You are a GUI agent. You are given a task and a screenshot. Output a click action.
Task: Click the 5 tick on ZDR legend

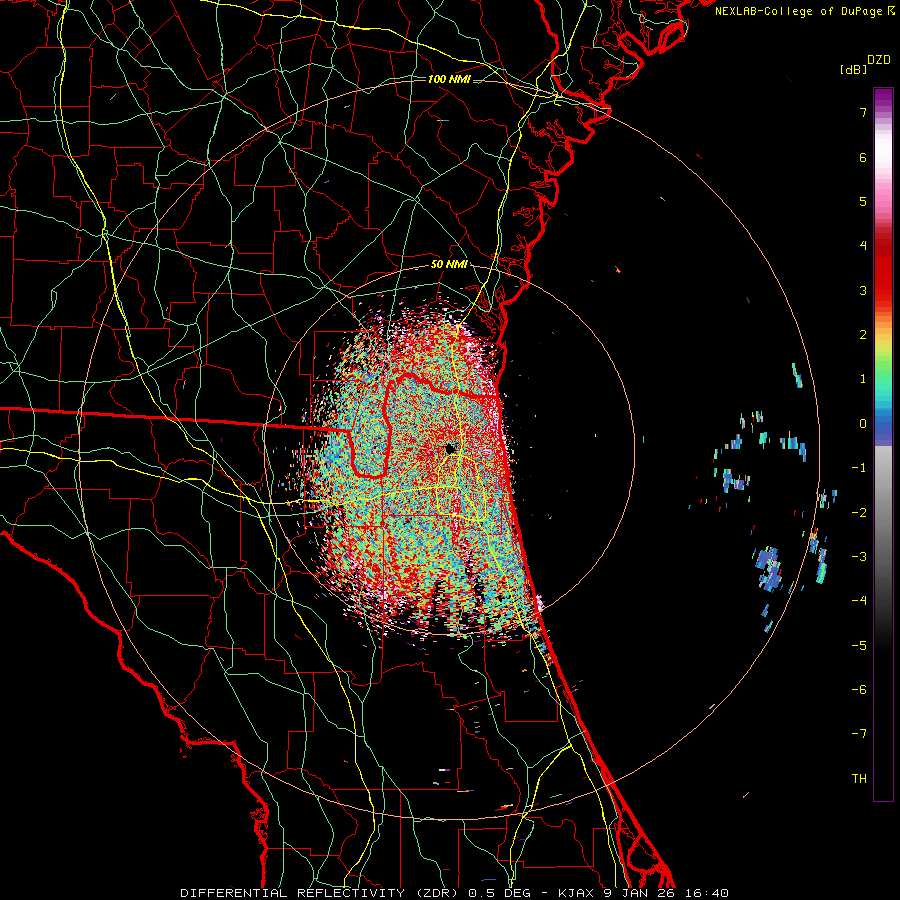click(863, 201)
